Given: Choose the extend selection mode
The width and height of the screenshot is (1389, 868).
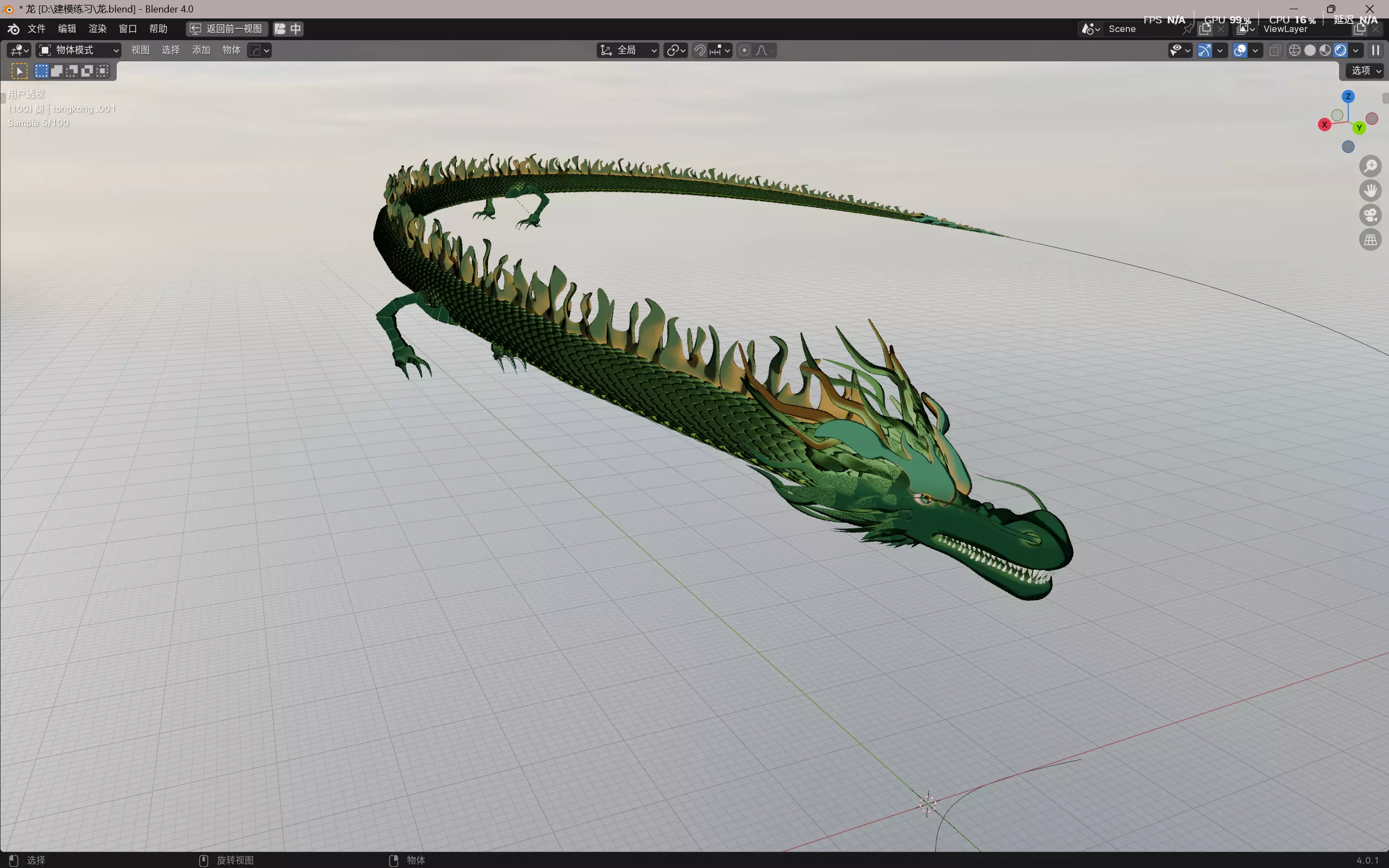Looking at the screenshot, I should (57, 71).
